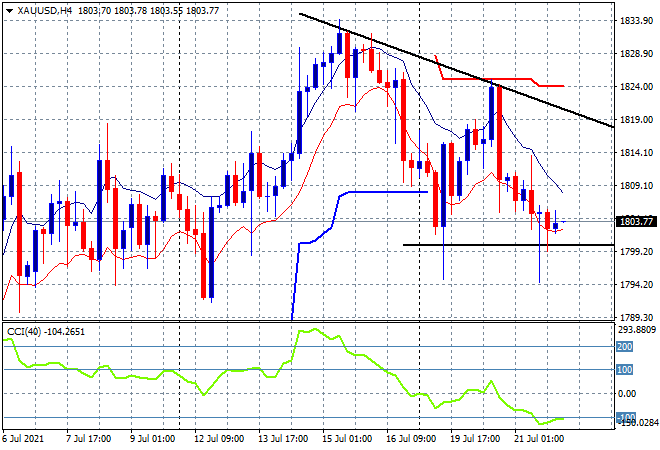The image size is (660, 450).
Task: Click the 1789.30 price axis label
Action: point(636,317)
